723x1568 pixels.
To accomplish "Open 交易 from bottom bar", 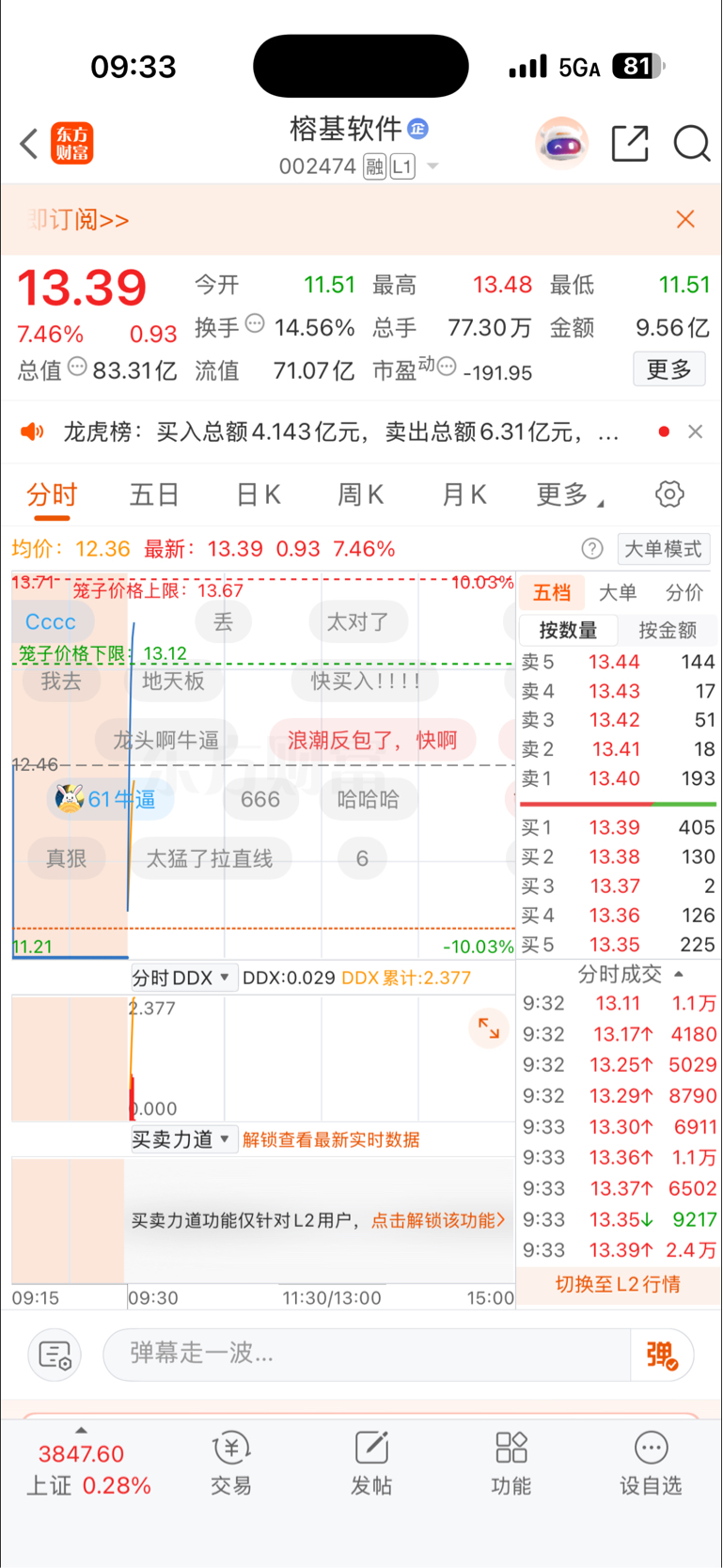I will click(x=230, y=1464).
